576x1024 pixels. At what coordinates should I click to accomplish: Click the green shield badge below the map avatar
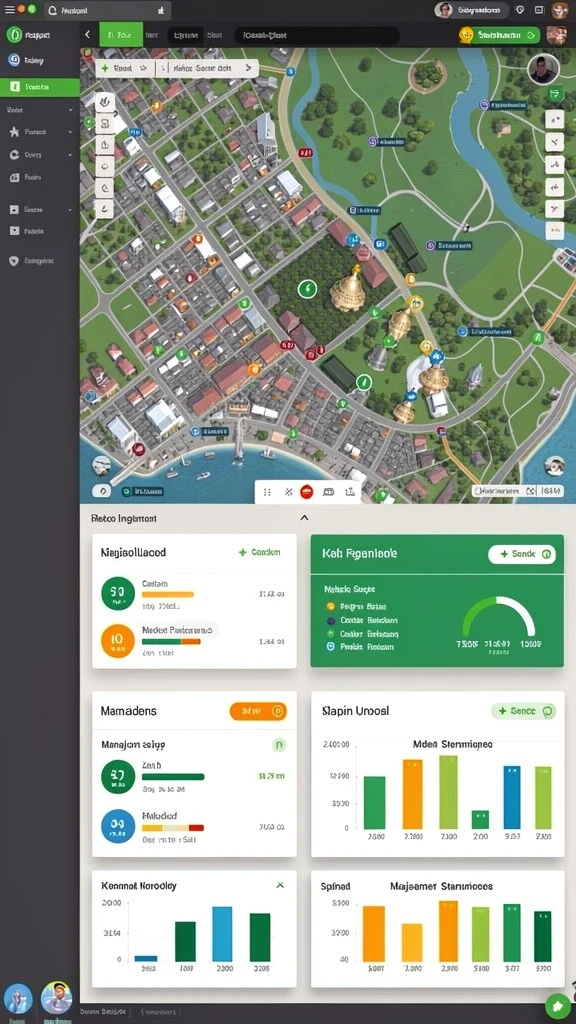(556, 93)
